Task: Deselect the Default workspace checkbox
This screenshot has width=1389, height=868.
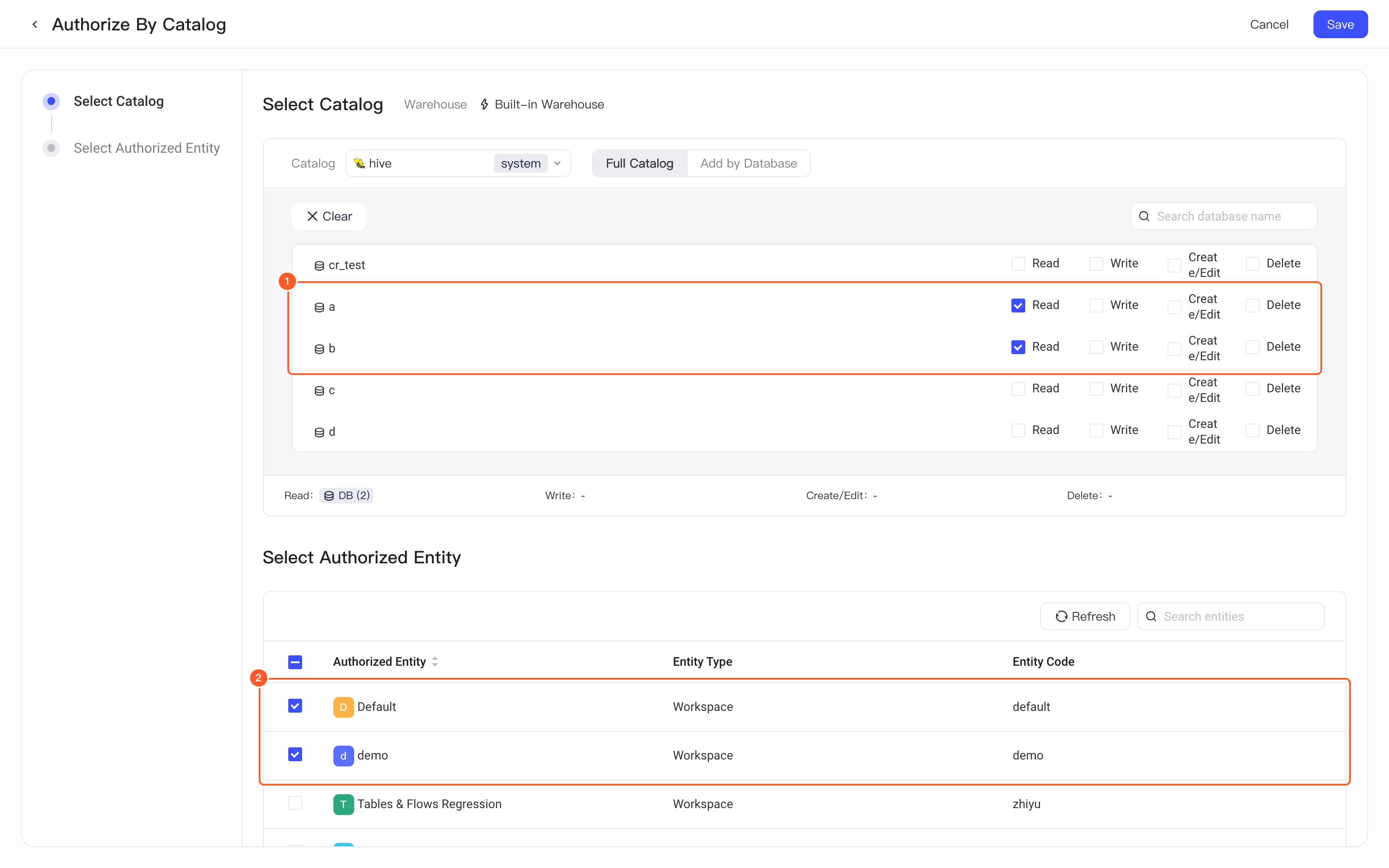Action: click(295, 706)
